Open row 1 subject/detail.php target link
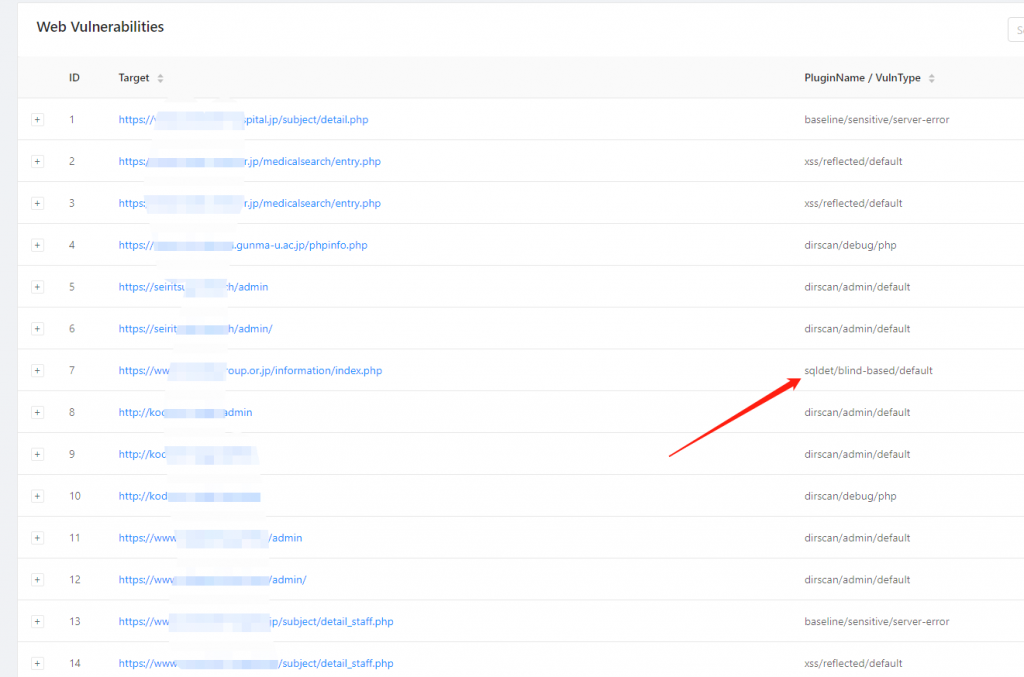 click(243, 119)
